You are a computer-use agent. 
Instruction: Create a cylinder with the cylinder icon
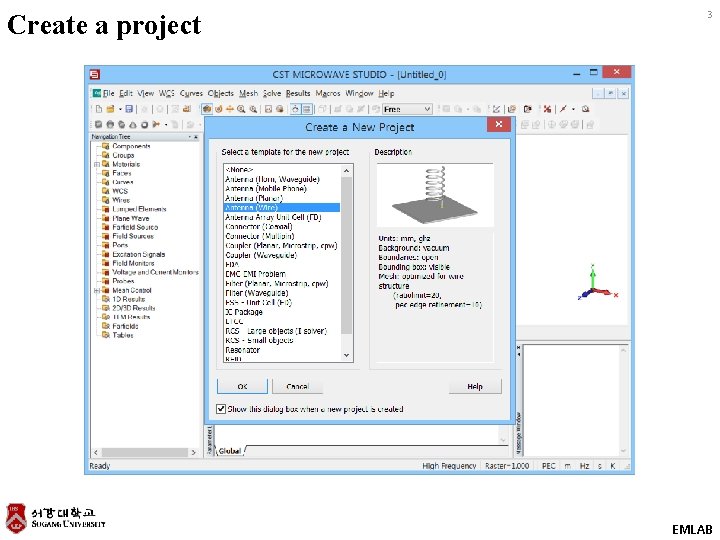coord(122,124)
